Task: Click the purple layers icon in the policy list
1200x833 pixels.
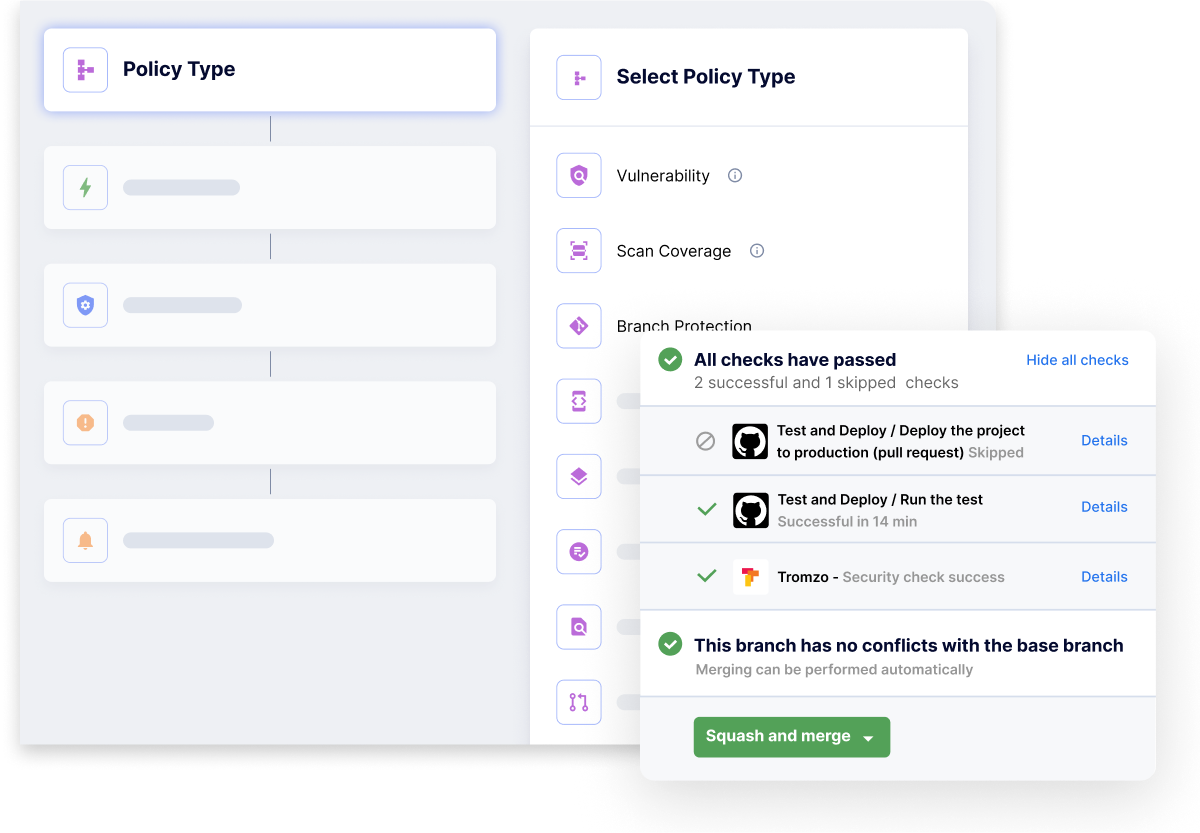Action: [578, 476]
